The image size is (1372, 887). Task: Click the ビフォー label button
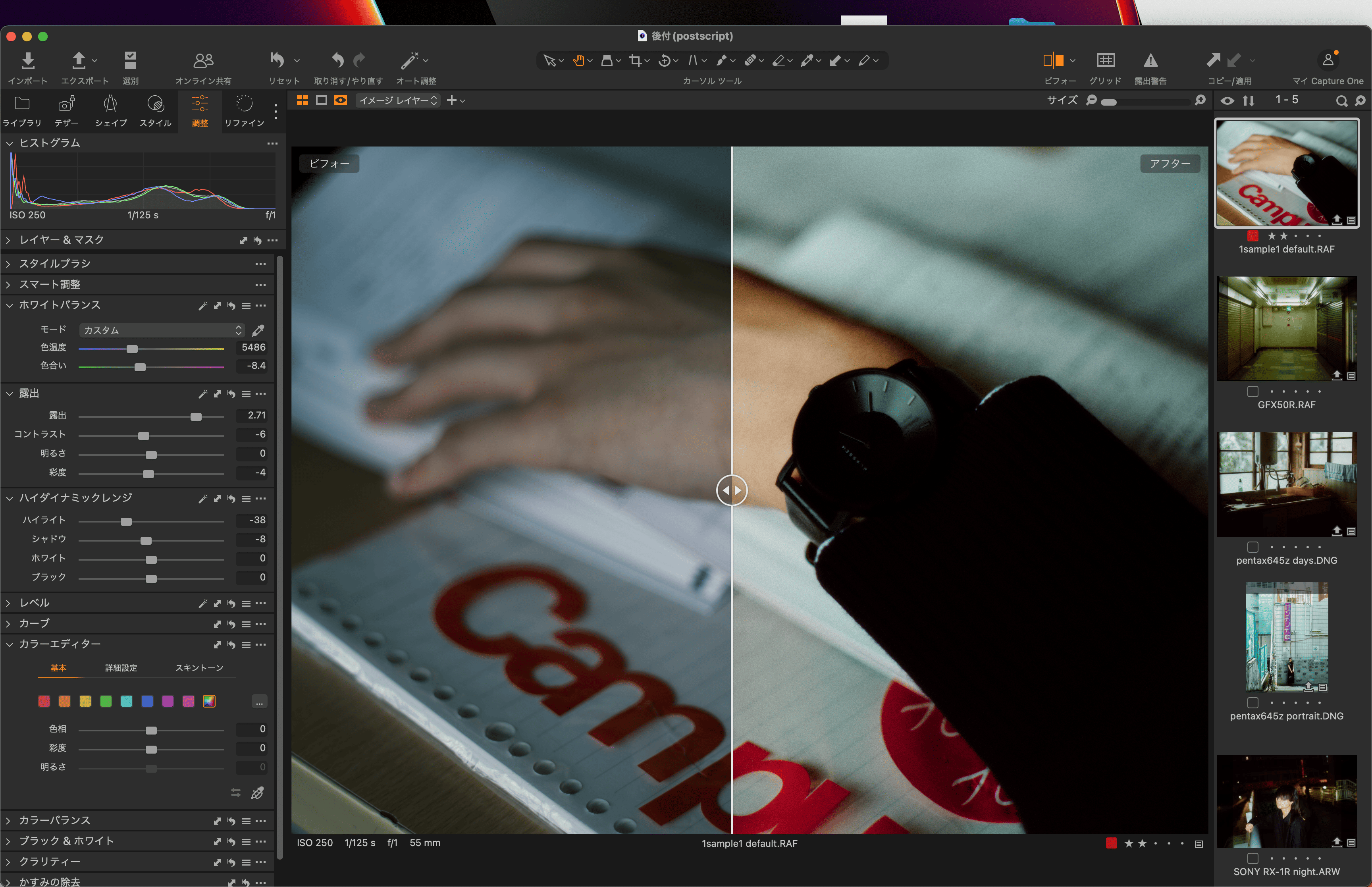330,164
